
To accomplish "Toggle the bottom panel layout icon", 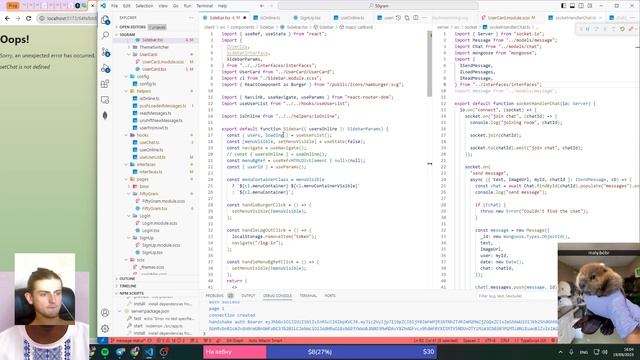I will pos(572,6).
